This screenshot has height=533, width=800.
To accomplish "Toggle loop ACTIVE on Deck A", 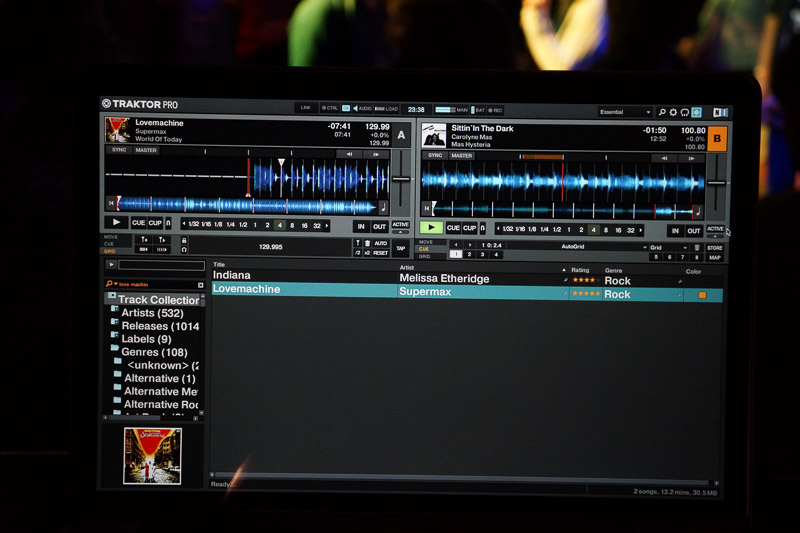I will tap(400, 225).
